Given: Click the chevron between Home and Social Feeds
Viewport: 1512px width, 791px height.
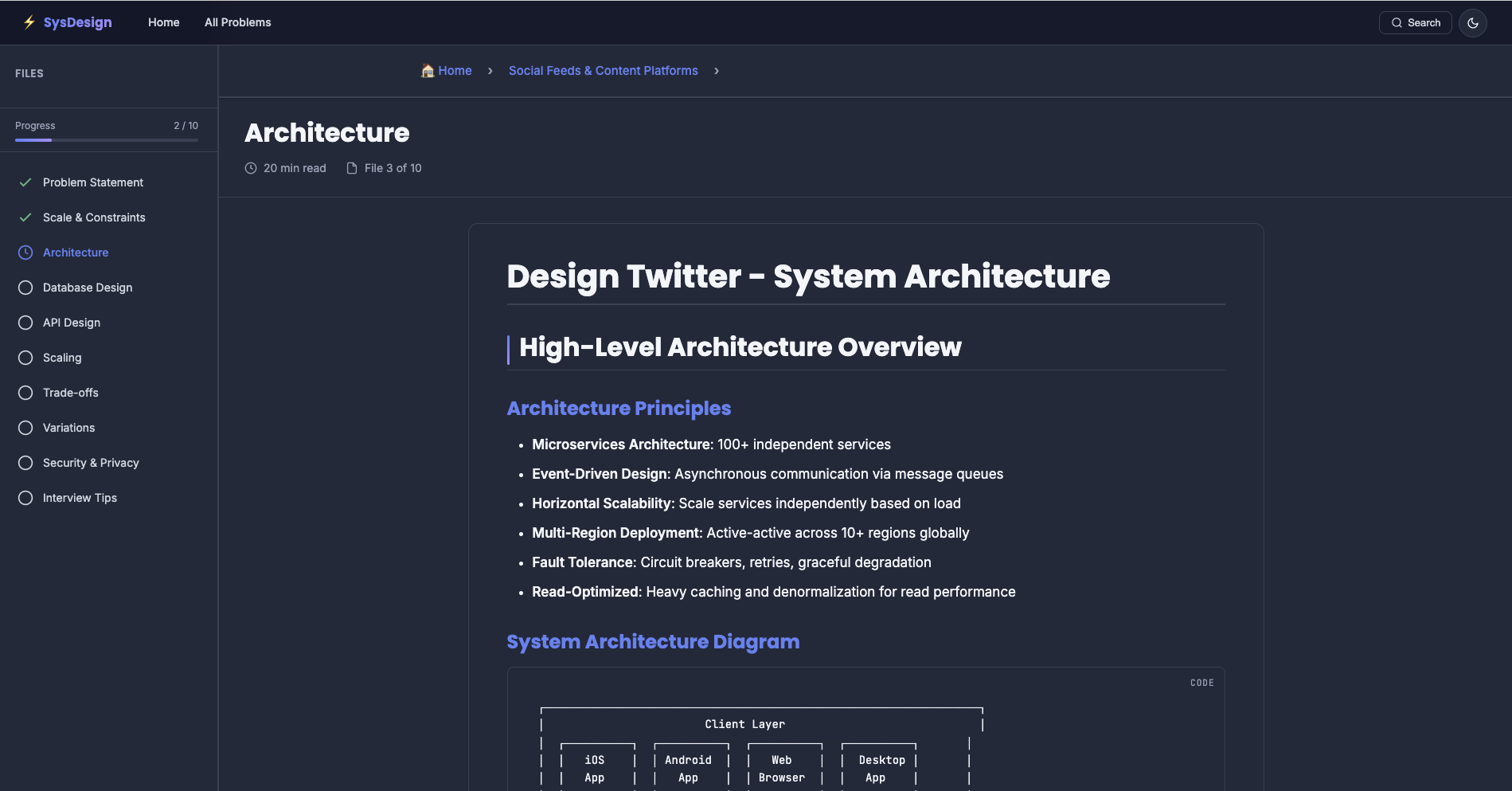Looking at the screenshot, I should 490,71.
